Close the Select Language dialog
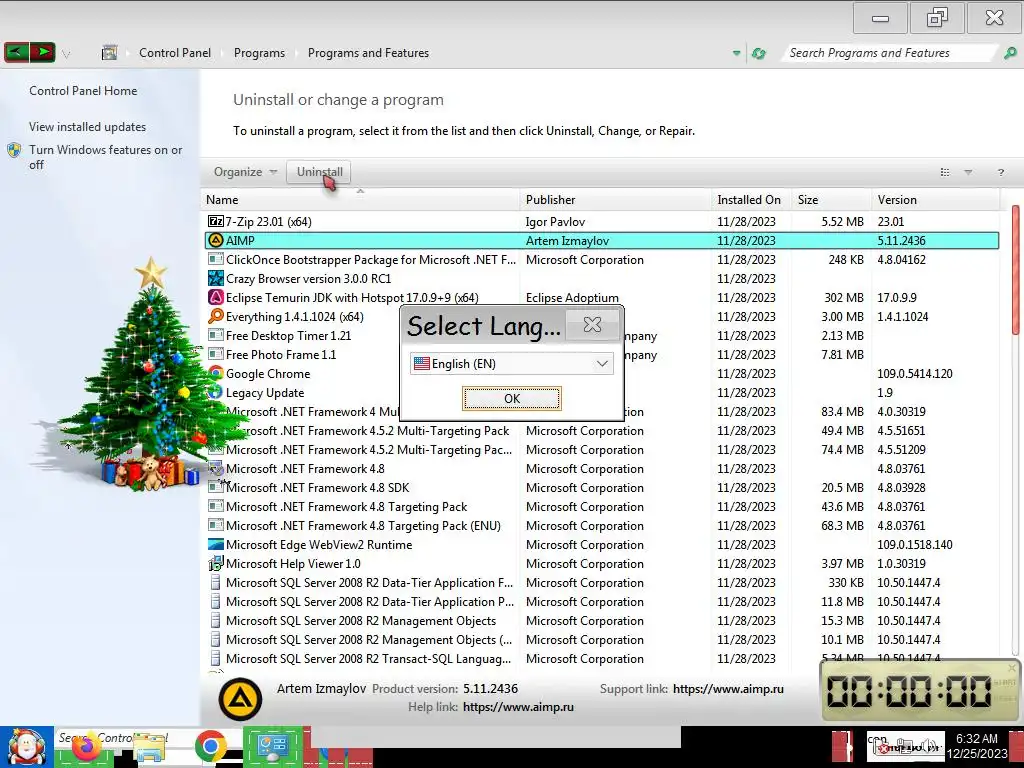Image resolution: width=1024 pixels, height=768 pixels. click(592, 325)
